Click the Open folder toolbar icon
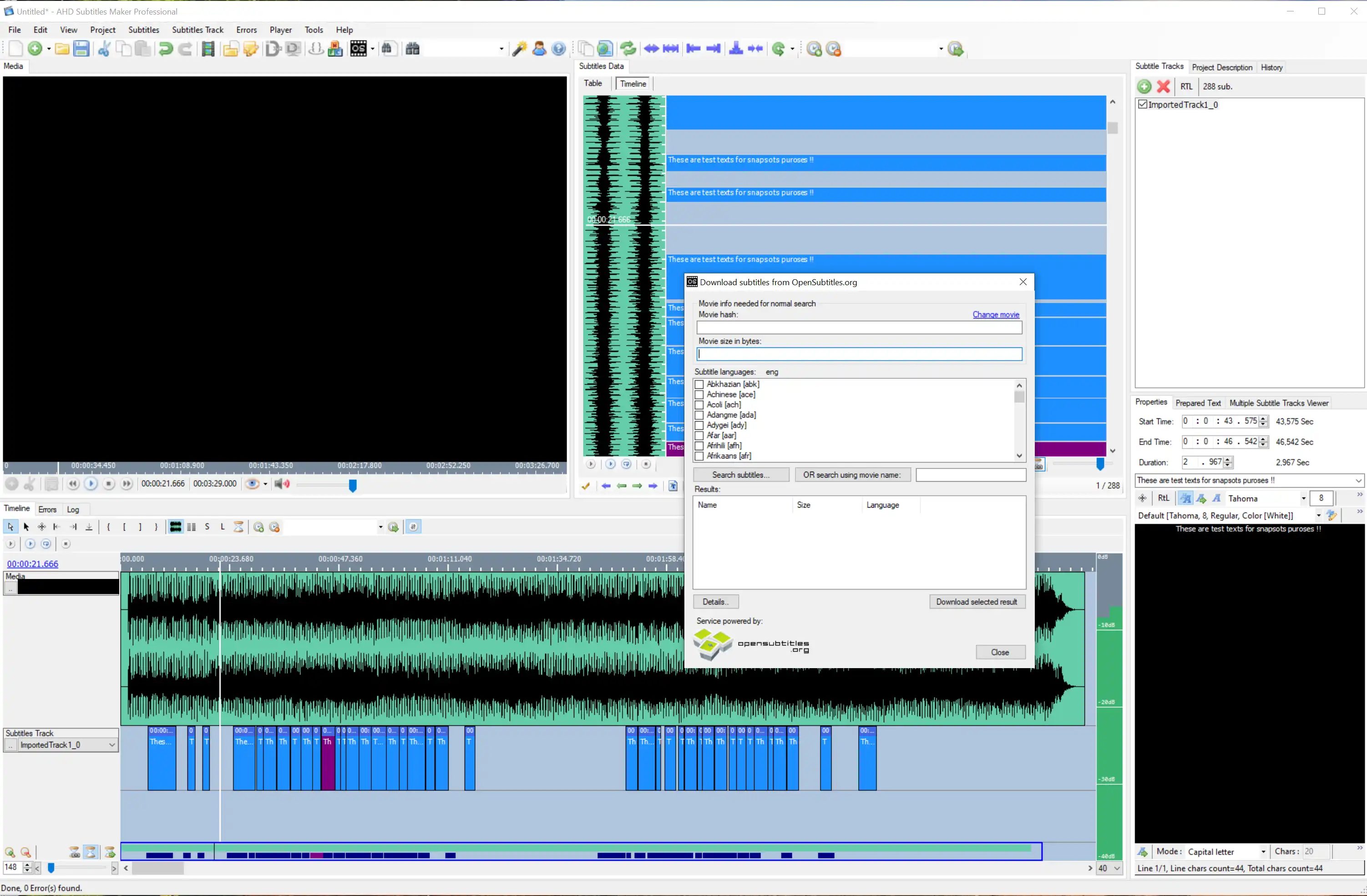This screenshot has height=896, width=1367. tap(62, 49)
